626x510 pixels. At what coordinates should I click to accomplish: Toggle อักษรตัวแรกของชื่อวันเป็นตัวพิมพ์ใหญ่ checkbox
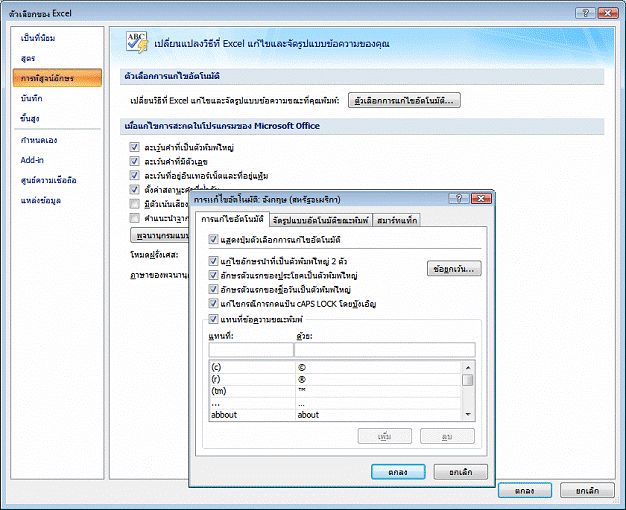pyautogui.click(x=213, y=289)
